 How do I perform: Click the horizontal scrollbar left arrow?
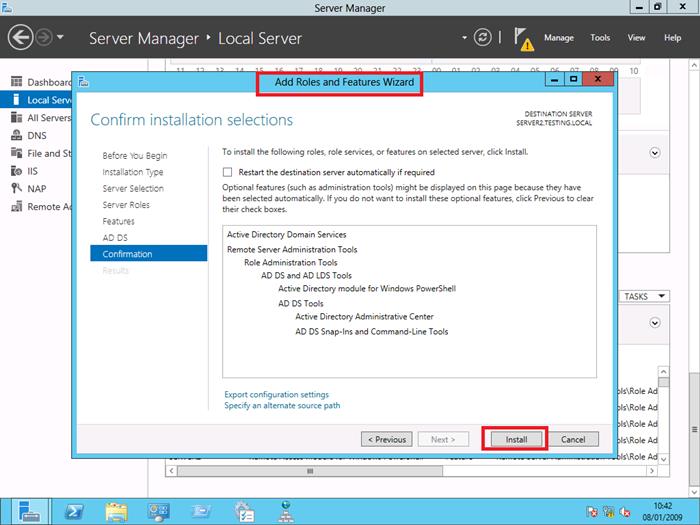pos(172,471)
